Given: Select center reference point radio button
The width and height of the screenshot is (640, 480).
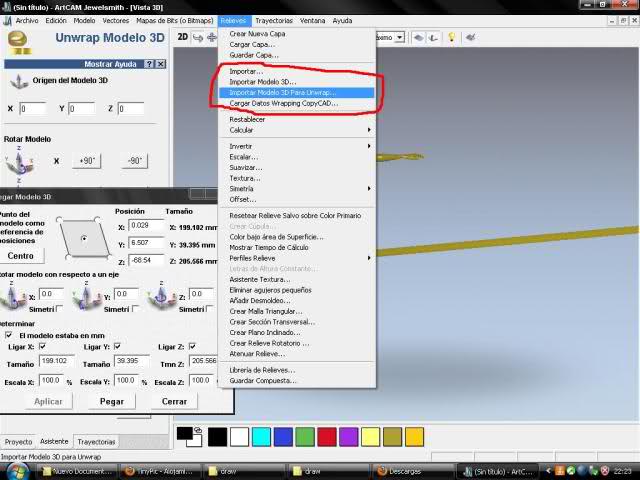Looking at the screenshot, I should click(x=84, y=238).
